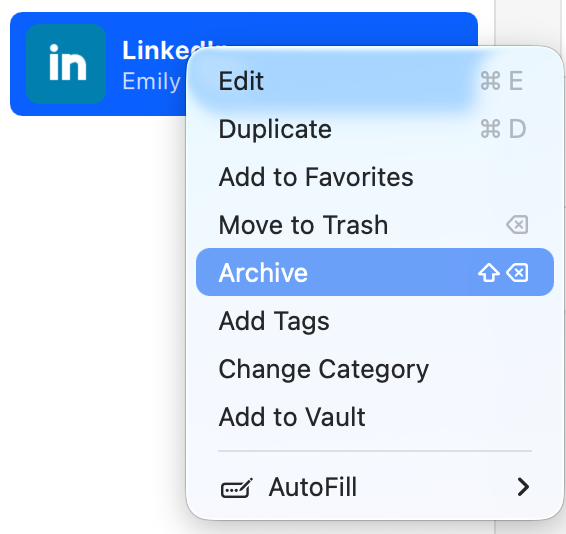Select the highlighted Archive option

tap(375, 272)
